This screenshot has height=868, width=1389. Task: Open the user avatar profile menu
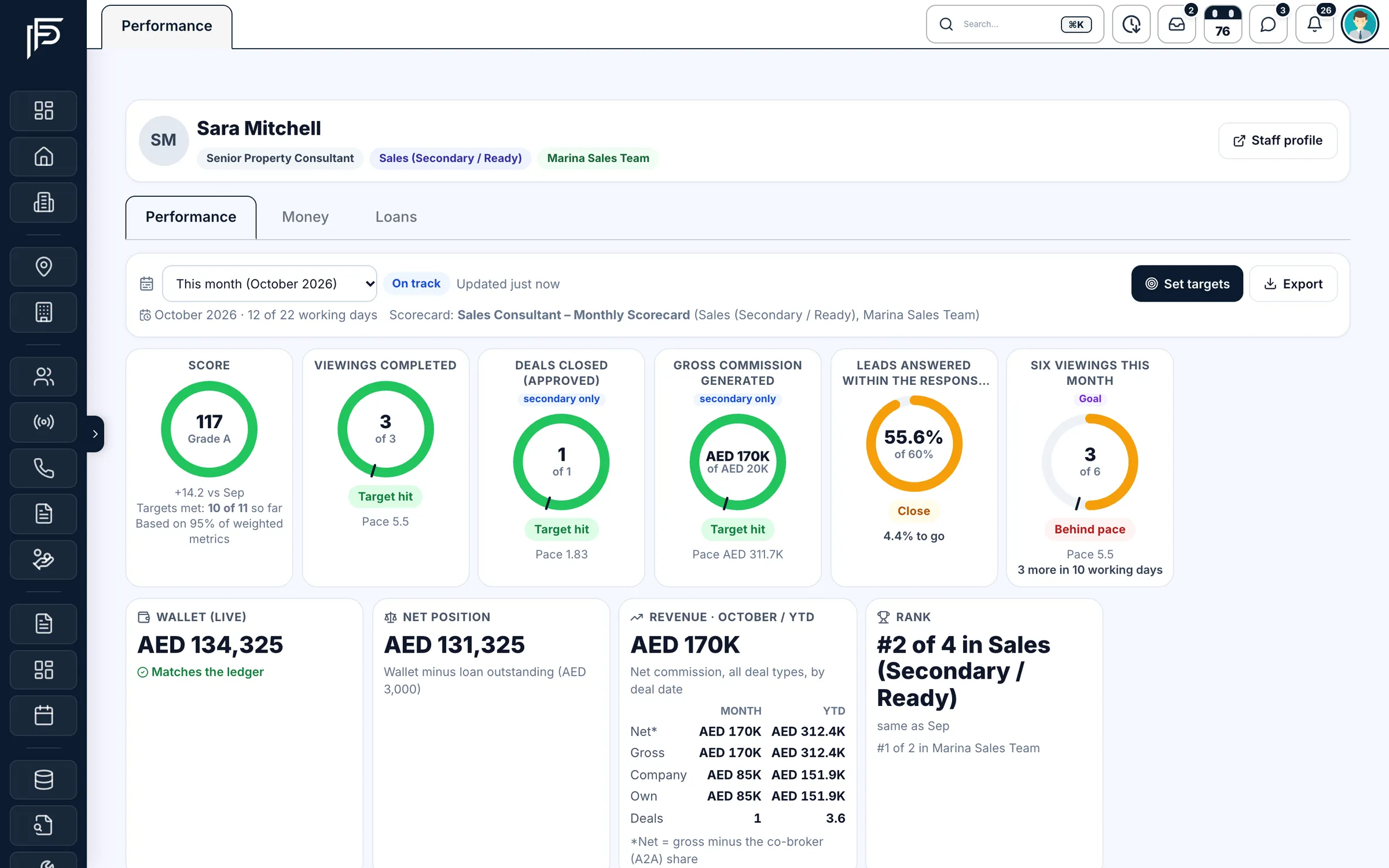tap(1360, 24)
